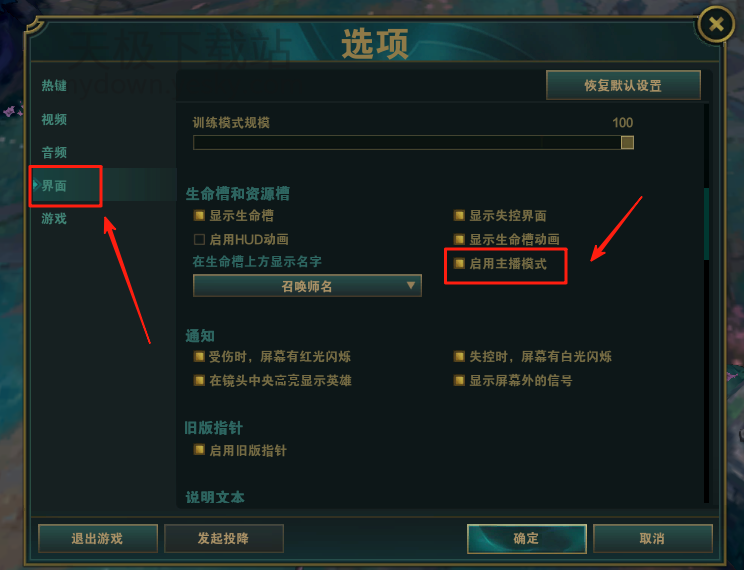Viewport: 744px width, 570px height.
Task: Switch to the 视频 video tab
Action: 54,119
